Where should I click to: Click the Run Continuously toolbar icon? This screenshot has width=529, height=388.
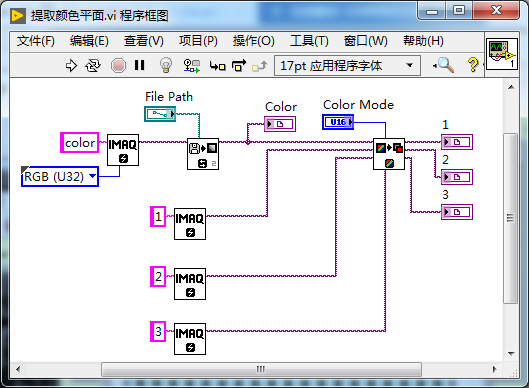(93, 65)
